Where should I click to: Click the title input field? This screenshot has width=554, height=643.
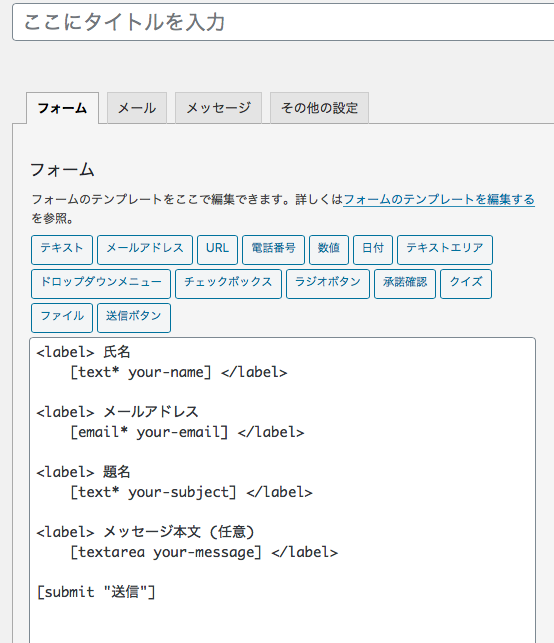(283, 22)
